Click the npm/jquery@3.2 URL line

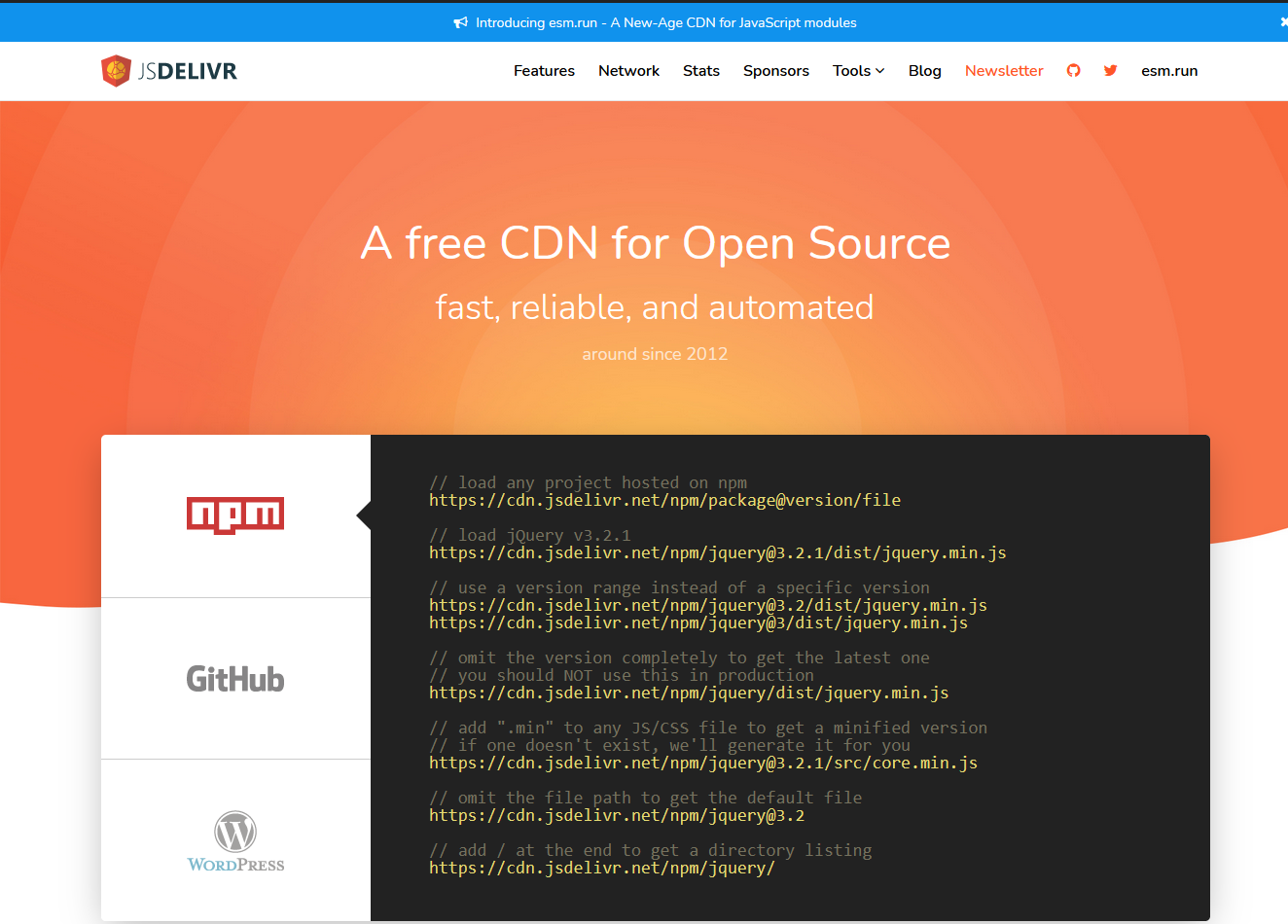click(617, 815)
